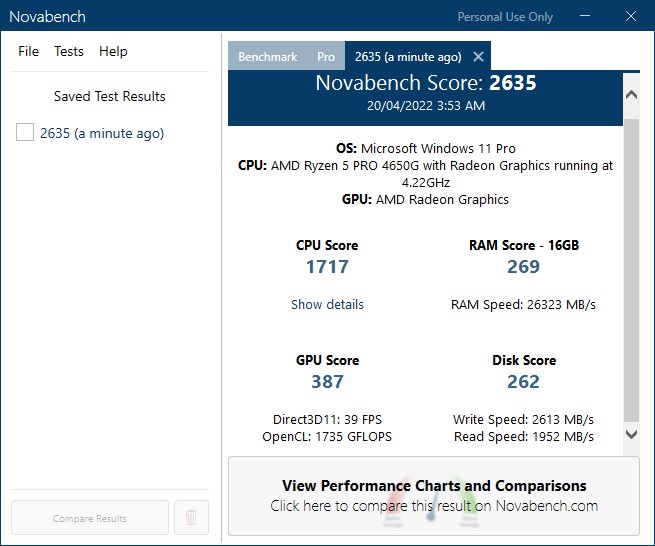Close the Novabench window
The image size is (655, 546).
631,16
